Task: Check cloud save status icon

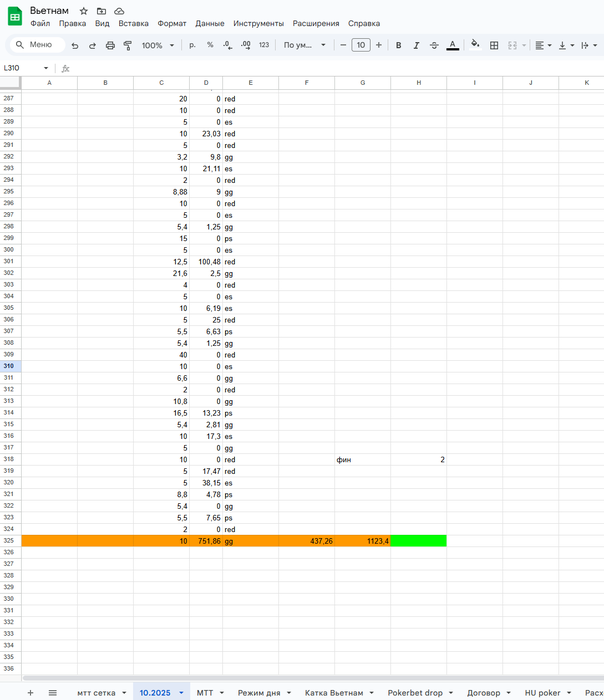Action: [x=119, y=11]
